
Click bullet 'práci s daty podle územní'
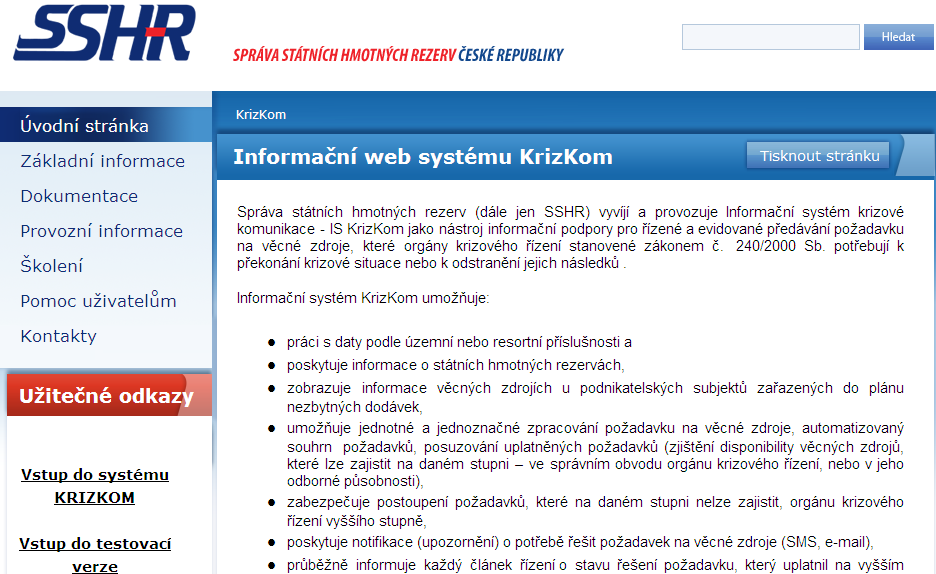tap(459, 342)
